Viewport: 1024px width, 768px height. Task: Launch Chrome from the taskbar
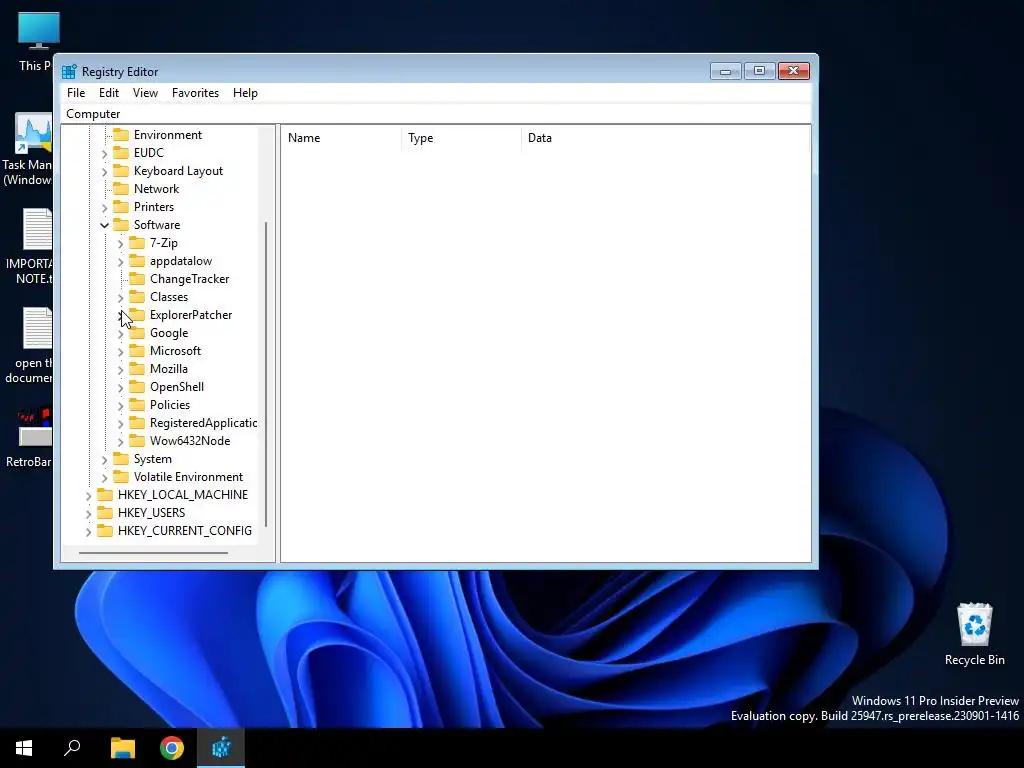pyautogui.click(x=172, y=748)
